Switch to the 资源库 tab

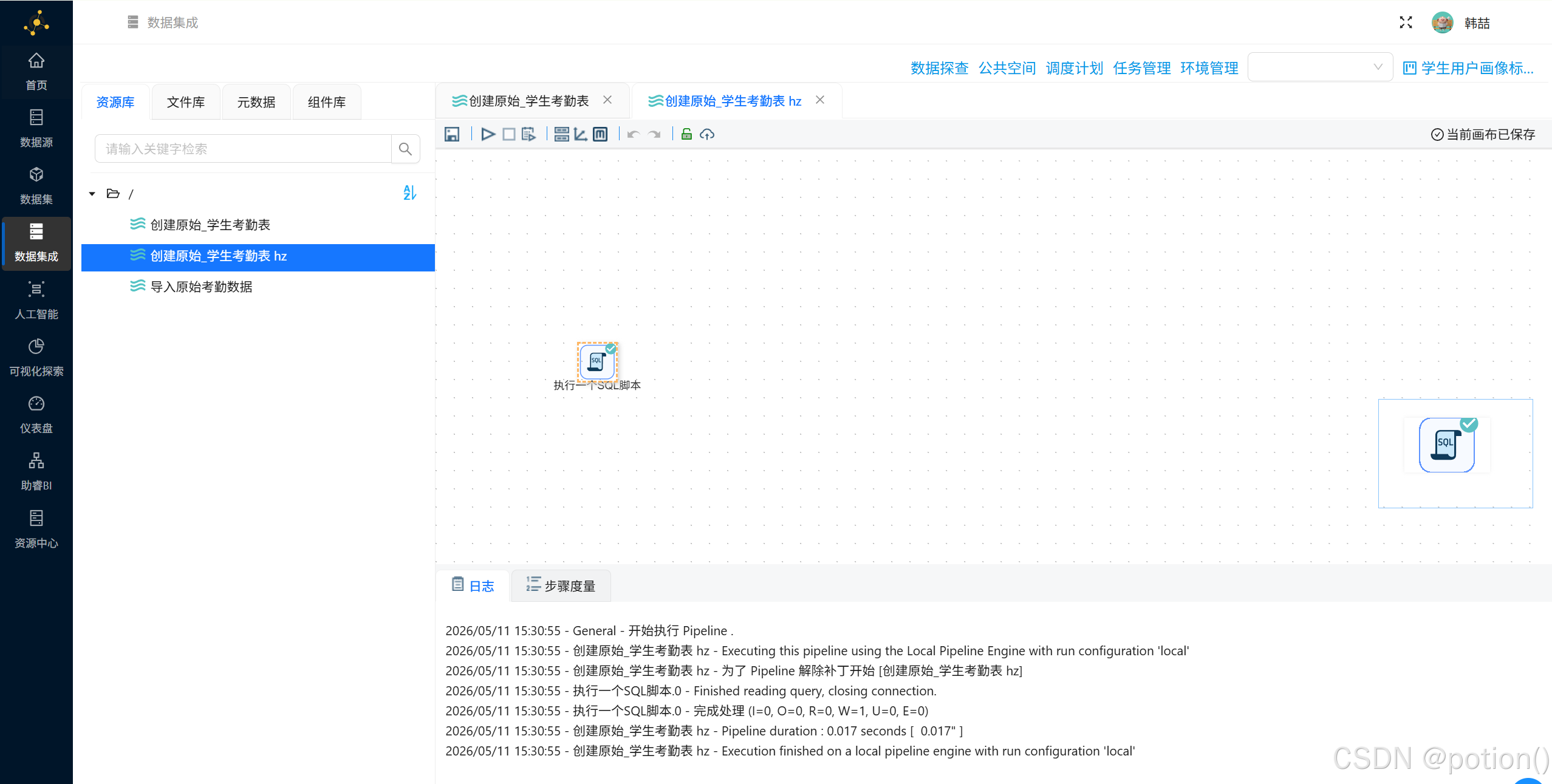tap(115, 102)
